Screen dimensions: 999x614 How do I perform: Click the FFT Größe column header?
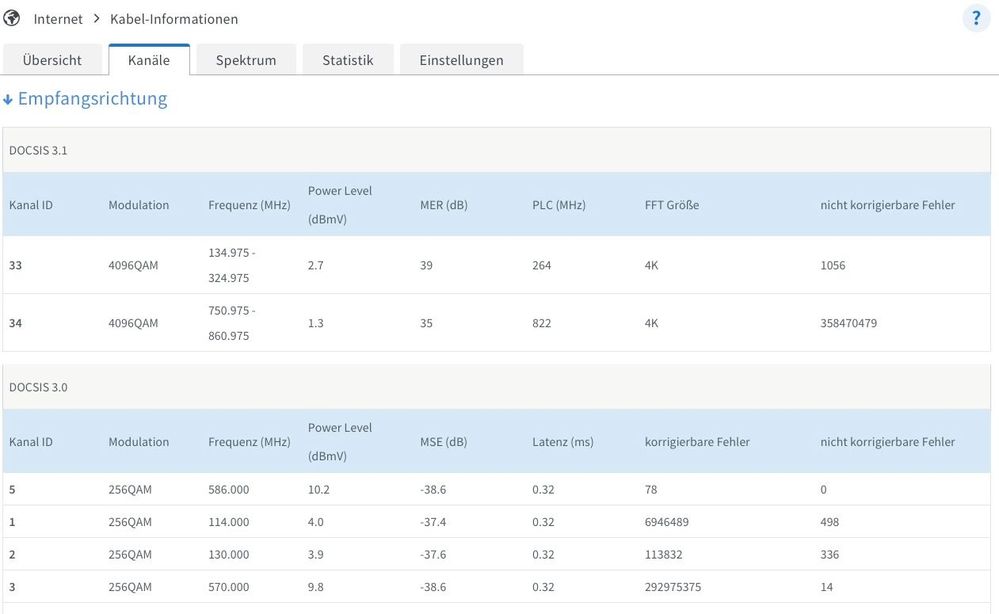pos(672,205)
